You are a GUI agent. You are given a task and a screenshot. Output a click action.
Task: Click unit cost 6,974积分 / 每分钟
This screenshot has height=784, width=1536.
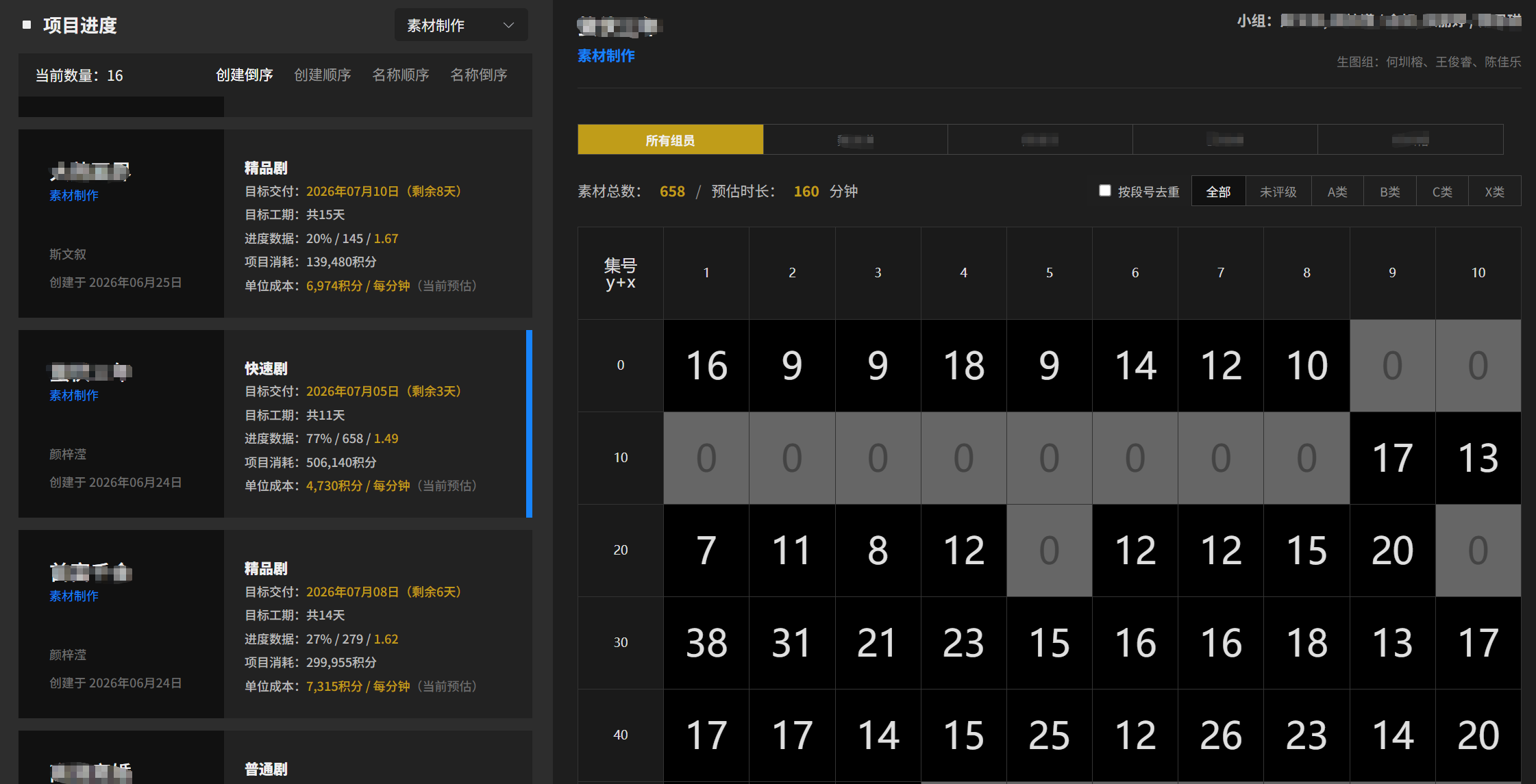click(358, 286)
